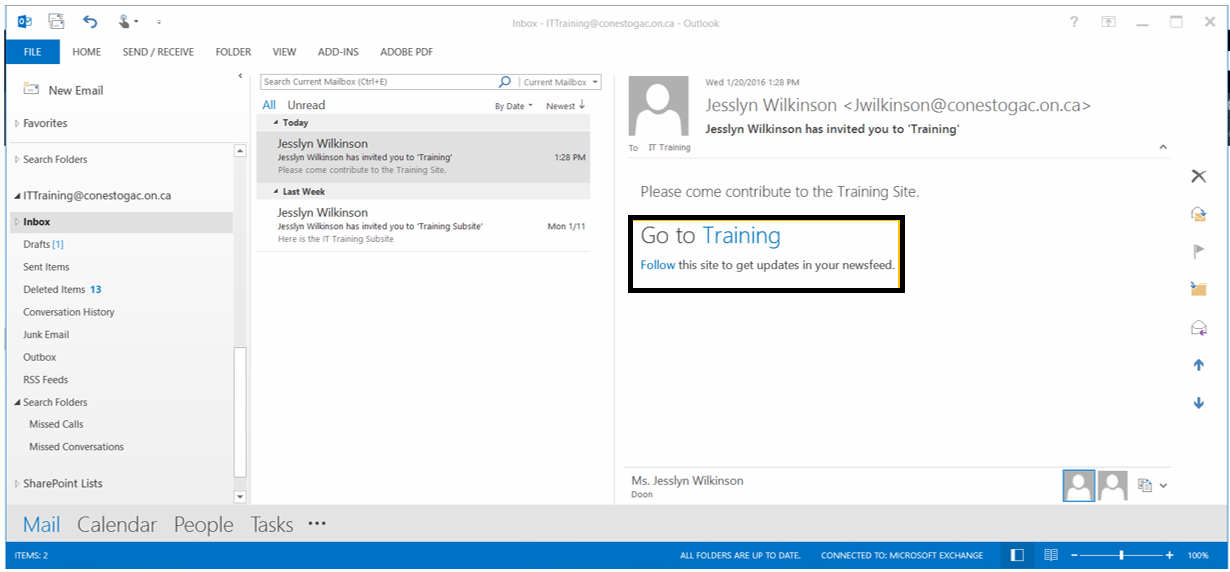Open the navigation options ellipsis
Viewport: 1230px width, 572px height.
pos(317,523)
